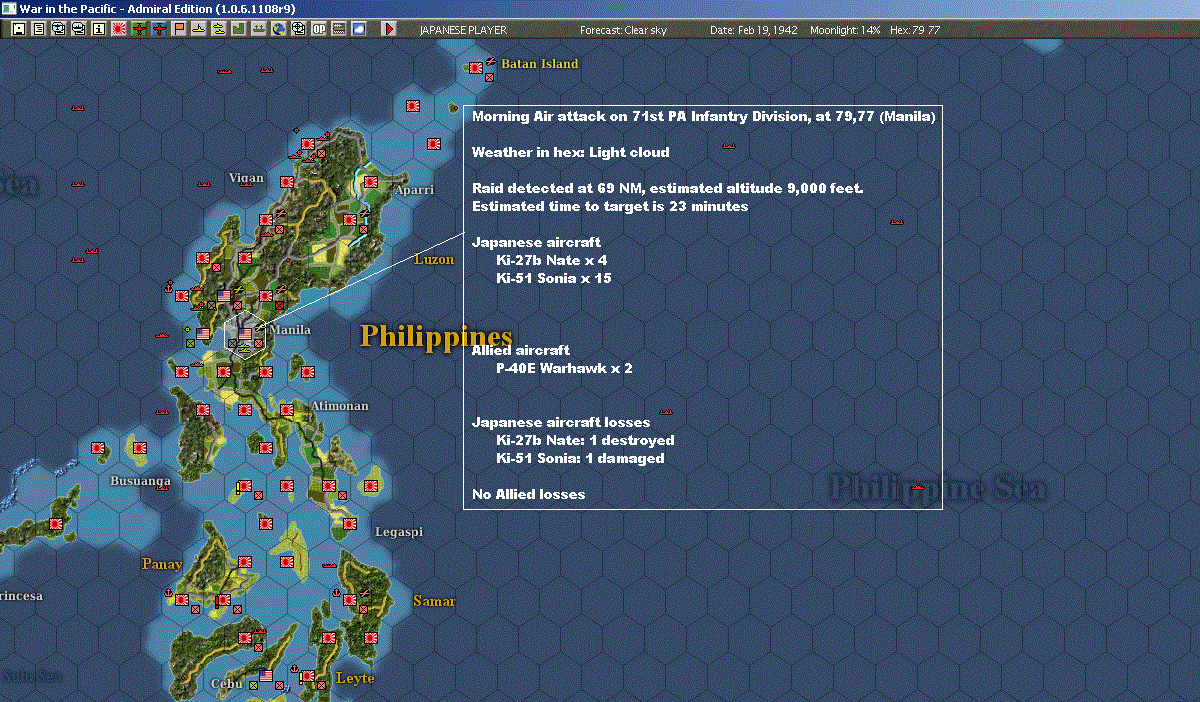1200x702 pixels.
Task: Select the US flag unit at Manila hex
Action: [245, 334]
